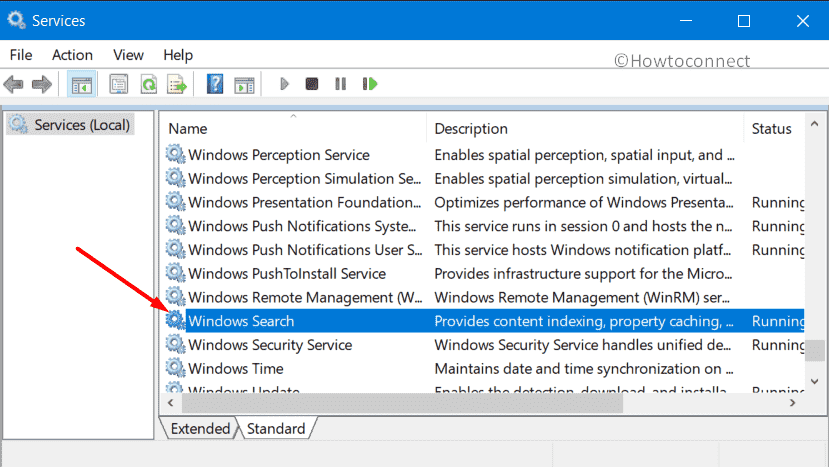Viewport: 829px width, 467px height.
Task: Click Running status of Windows Security Service
Action: point(778,345)
